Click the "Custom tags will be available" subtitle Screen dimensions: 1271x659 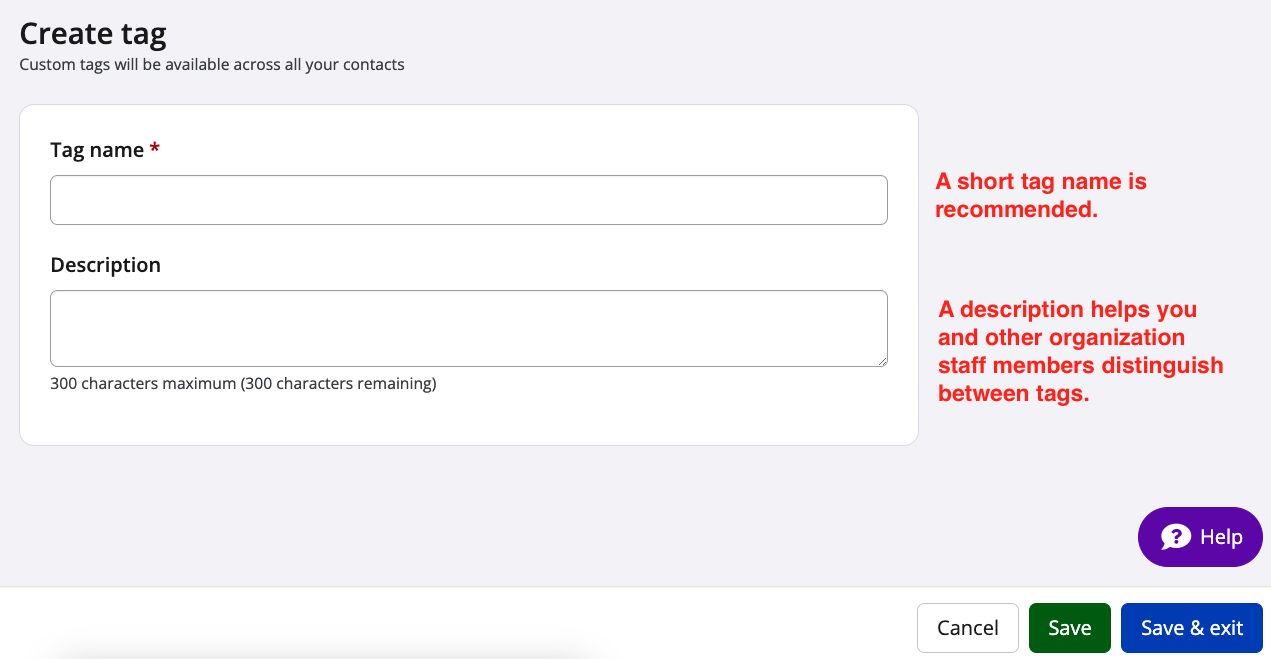pyautogui.click(x=212, y=65)
